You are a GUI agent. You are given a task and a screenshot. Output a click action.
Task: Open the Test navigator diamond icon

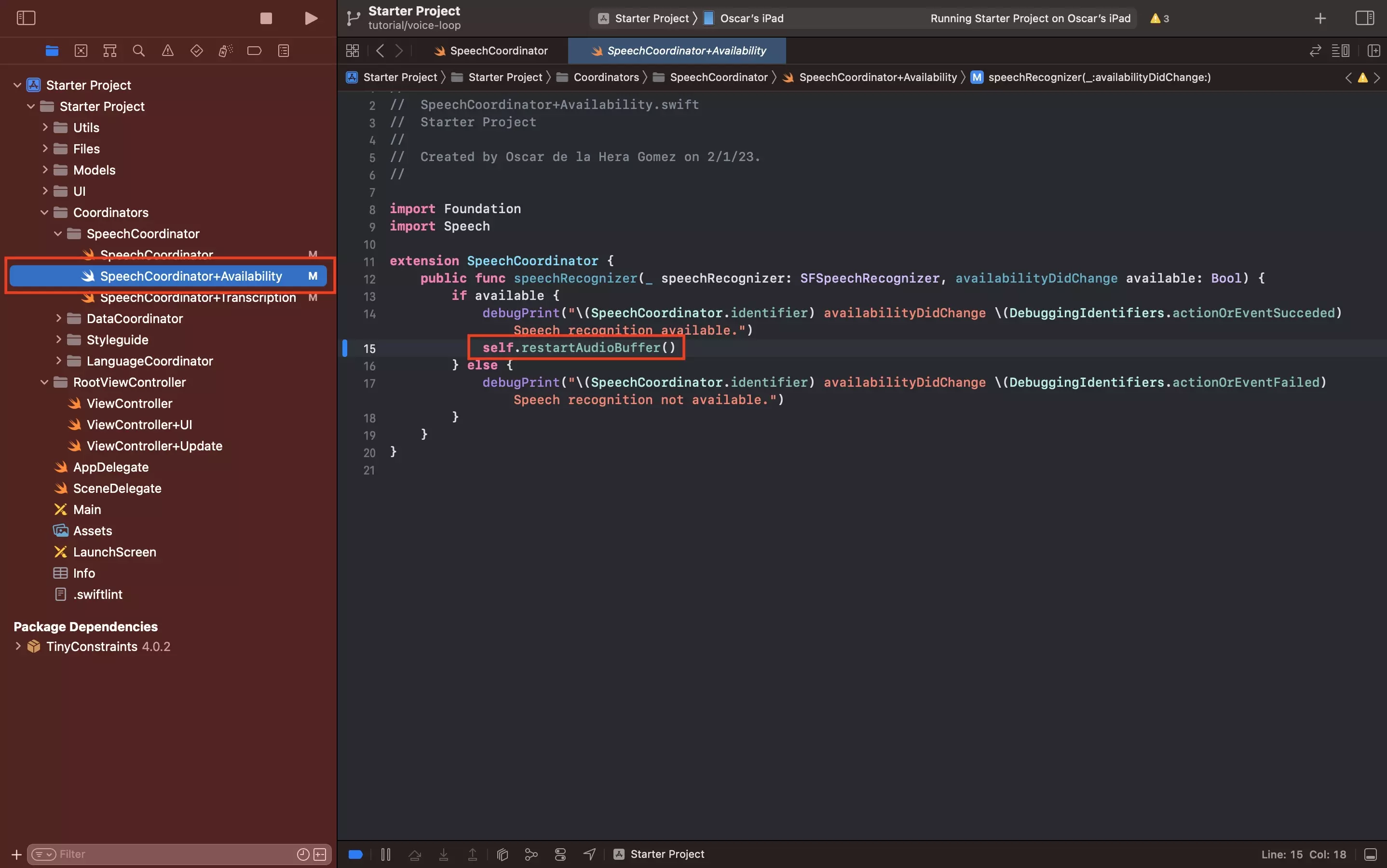pyautogui.click(x=196, y=51)
